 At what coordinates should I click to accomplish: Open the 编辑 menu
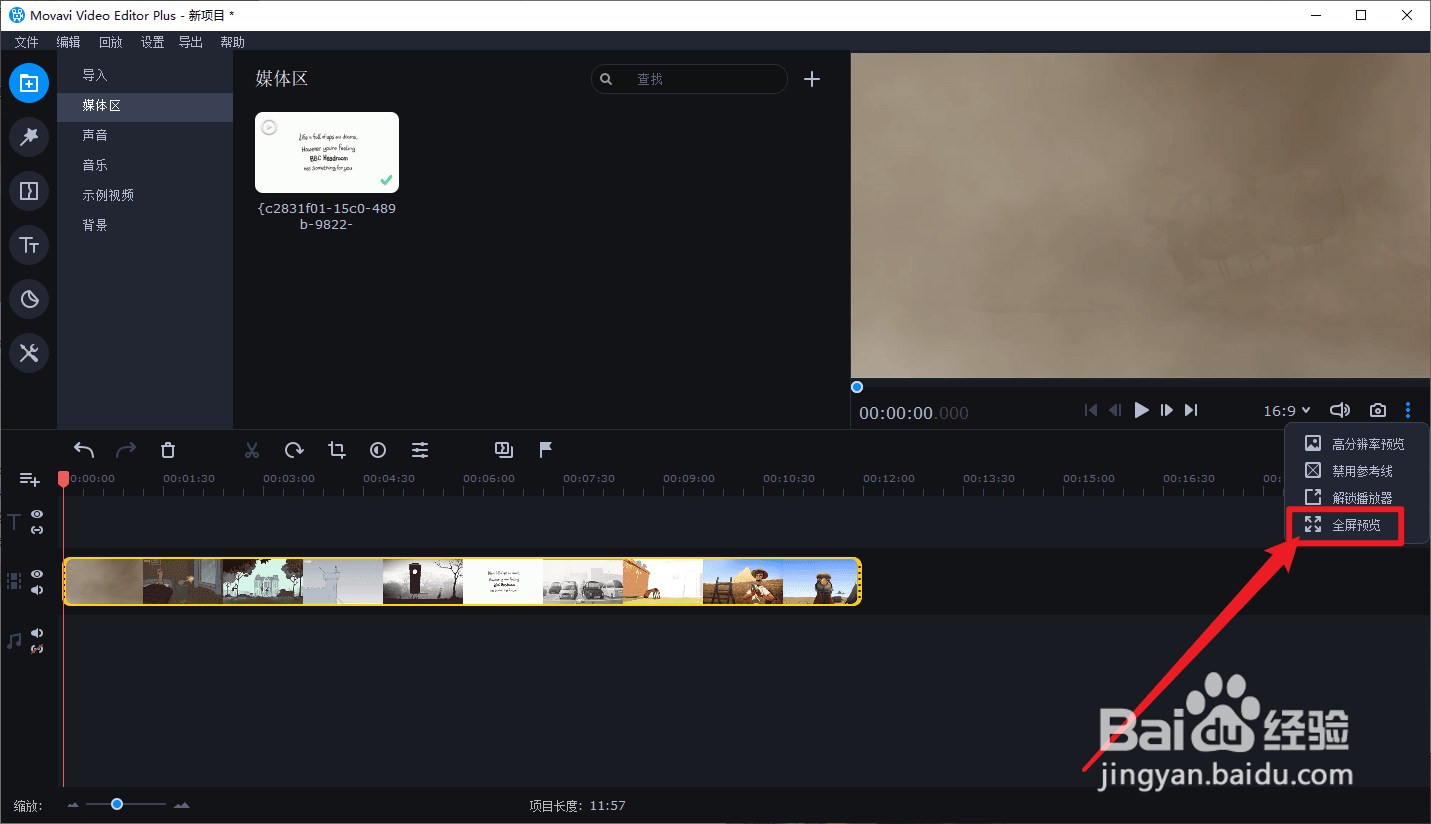[68, 42]
